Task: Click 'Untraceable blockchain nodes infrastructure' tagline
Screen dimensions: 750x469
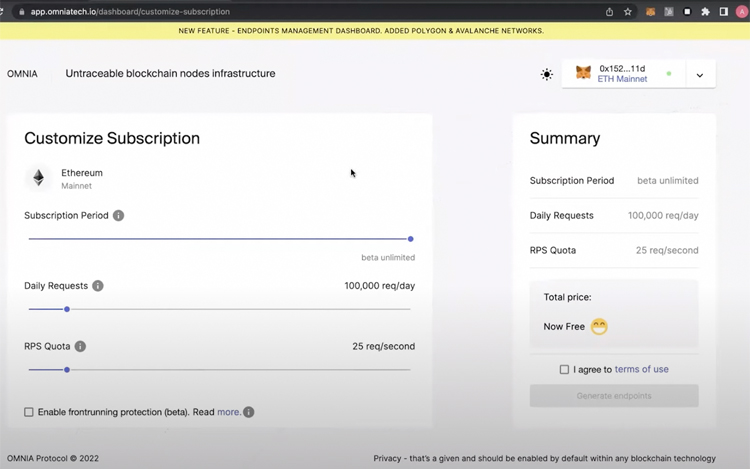Action: tap(170, 74)
